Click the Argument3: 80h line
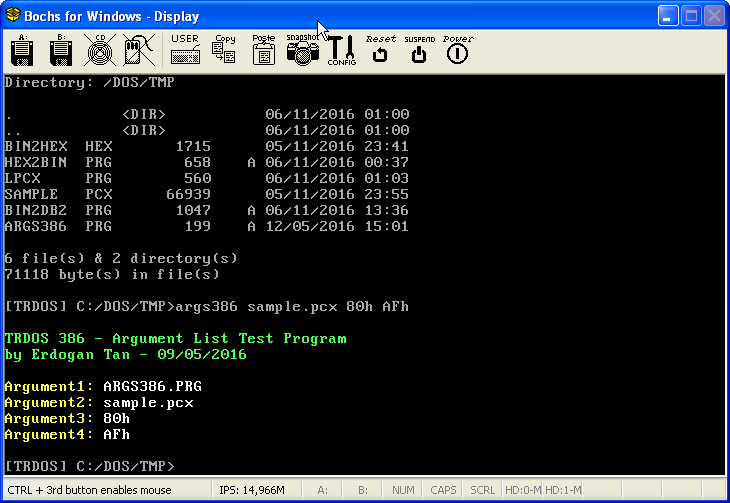The image size is (730, 503). click(68, 418)
